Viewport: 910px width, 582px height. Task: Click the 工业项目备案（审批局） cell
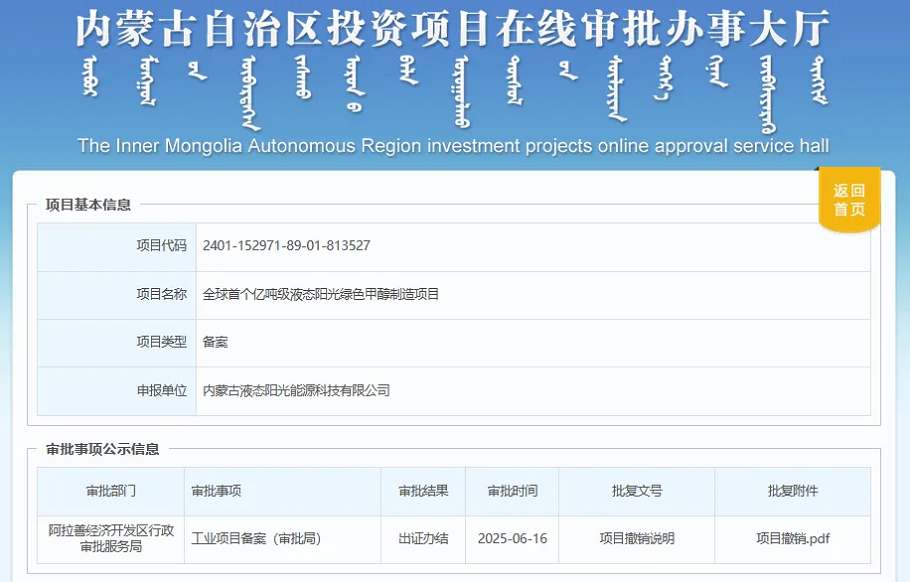coord(257,538)
